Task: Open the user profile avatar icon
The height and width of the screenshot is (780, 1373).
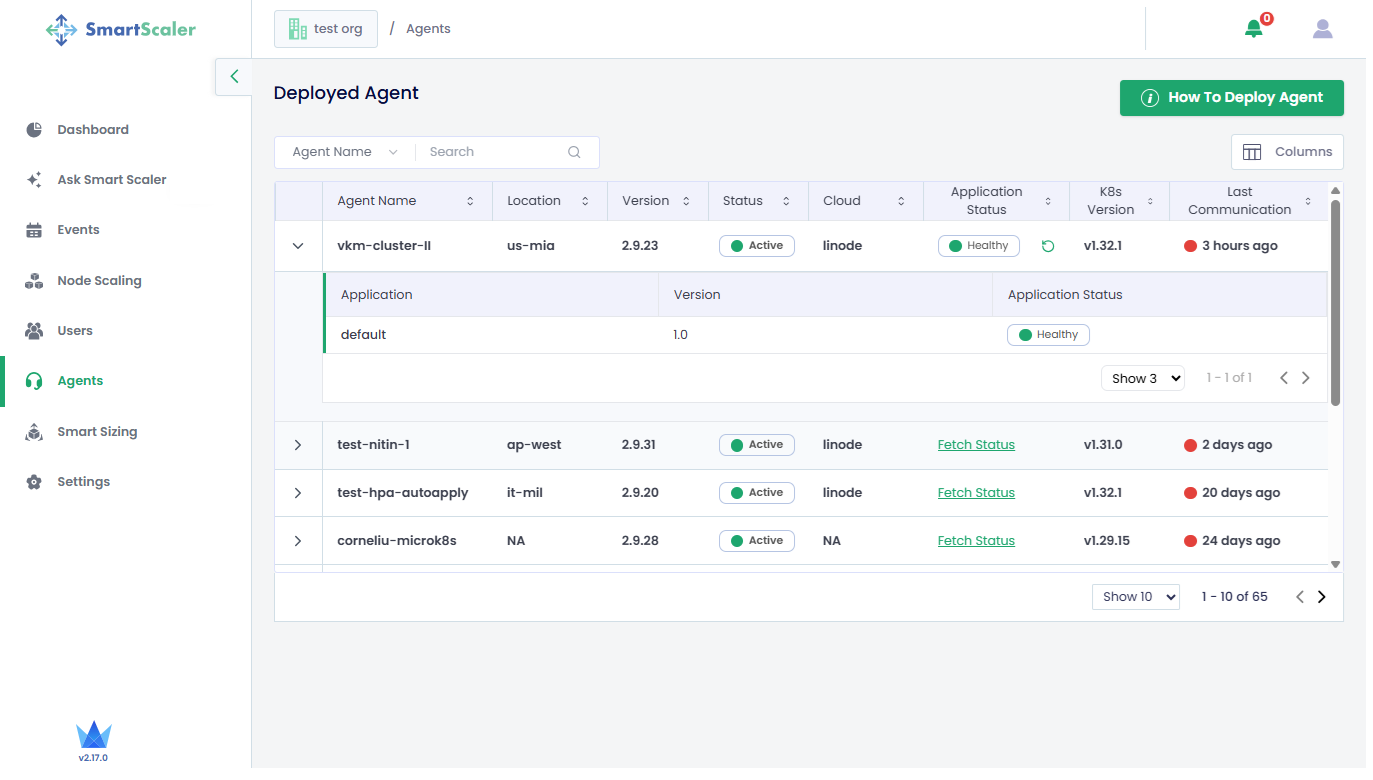Action: click(1322, 29)
